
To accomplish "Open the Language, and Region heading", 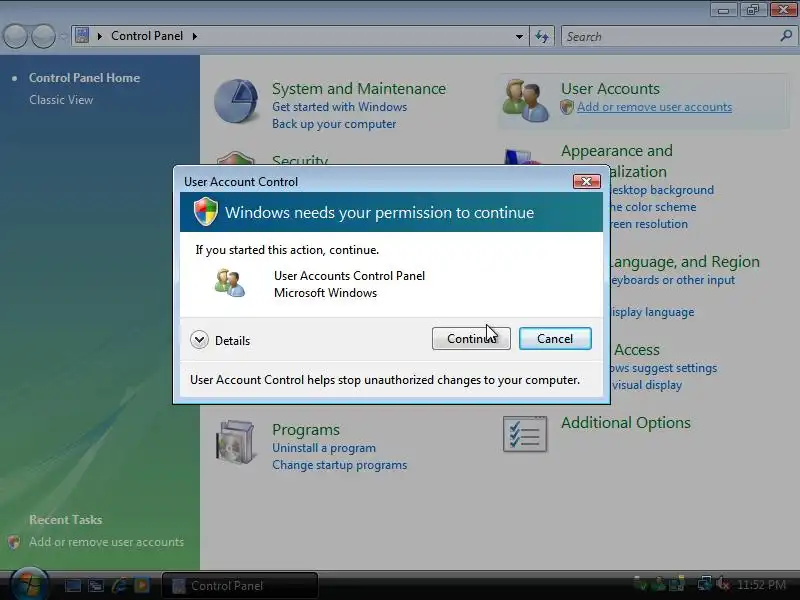I will coord(685,262).
